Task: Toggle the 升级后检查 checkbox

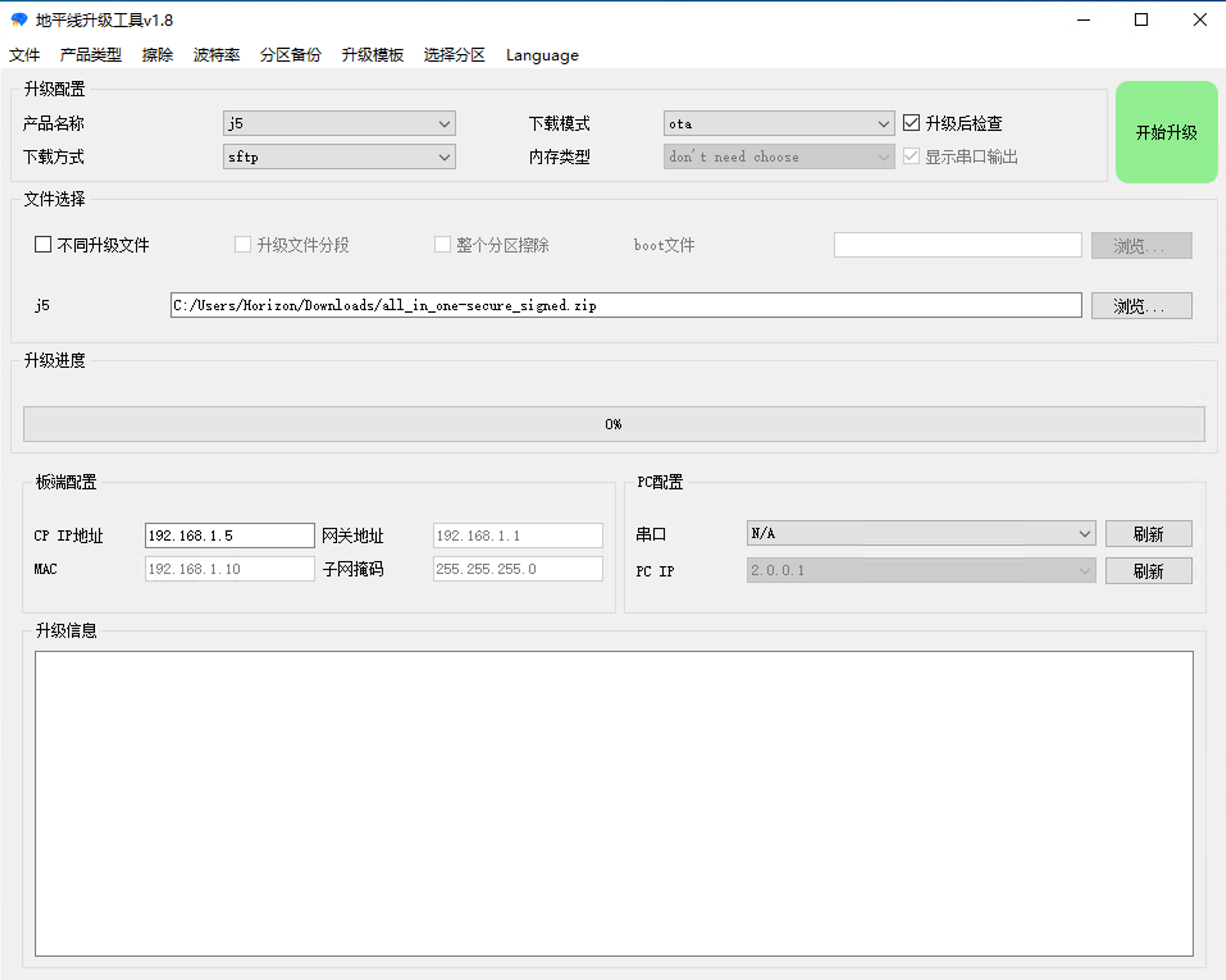Action: pos(911,123)
